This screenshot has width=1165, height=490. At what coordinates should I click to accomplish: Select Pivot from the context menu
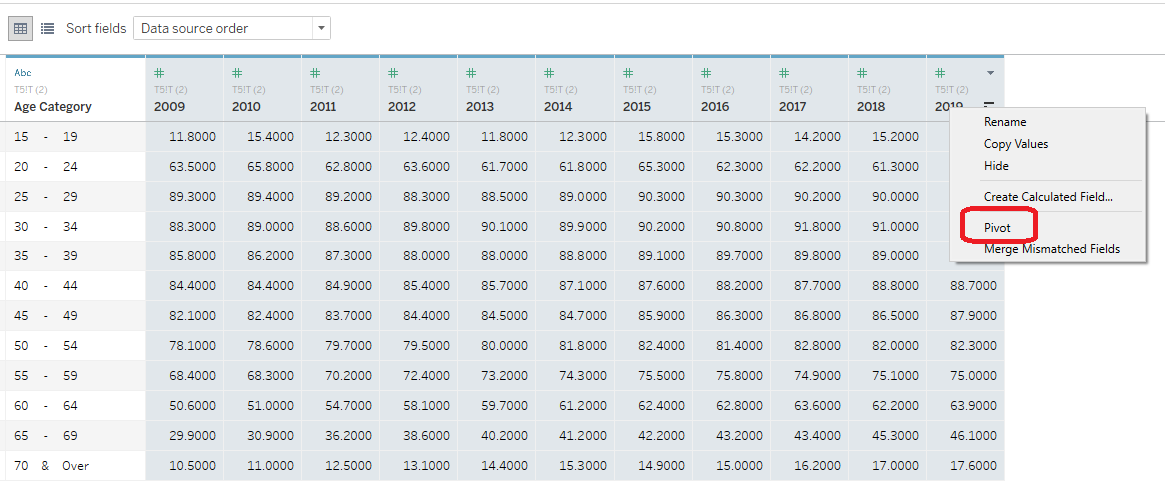(x=997, y=228)
